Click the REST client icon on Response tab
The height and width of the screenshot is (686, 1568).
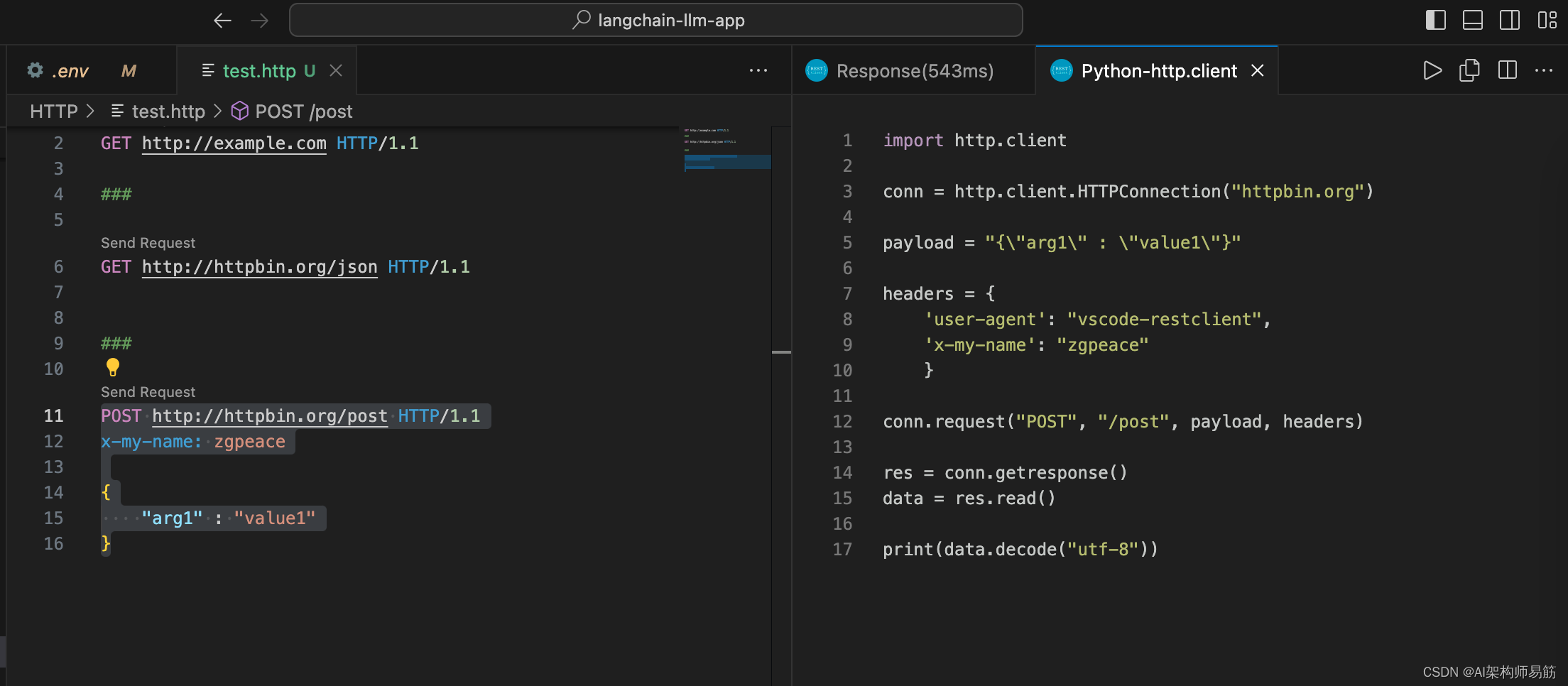[817, 70]
